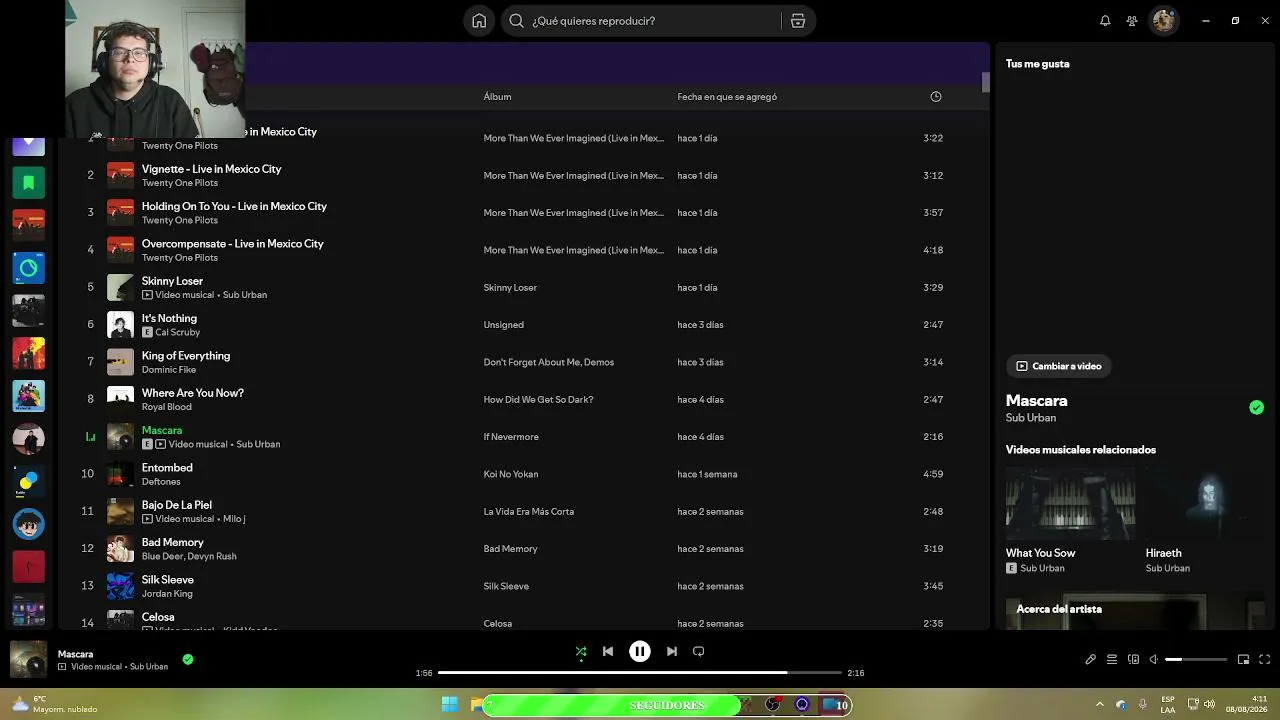Go to Spotify home with the house icon
Screen dimensions: 1280x720
pyautogui.click(x=479, y=21)
